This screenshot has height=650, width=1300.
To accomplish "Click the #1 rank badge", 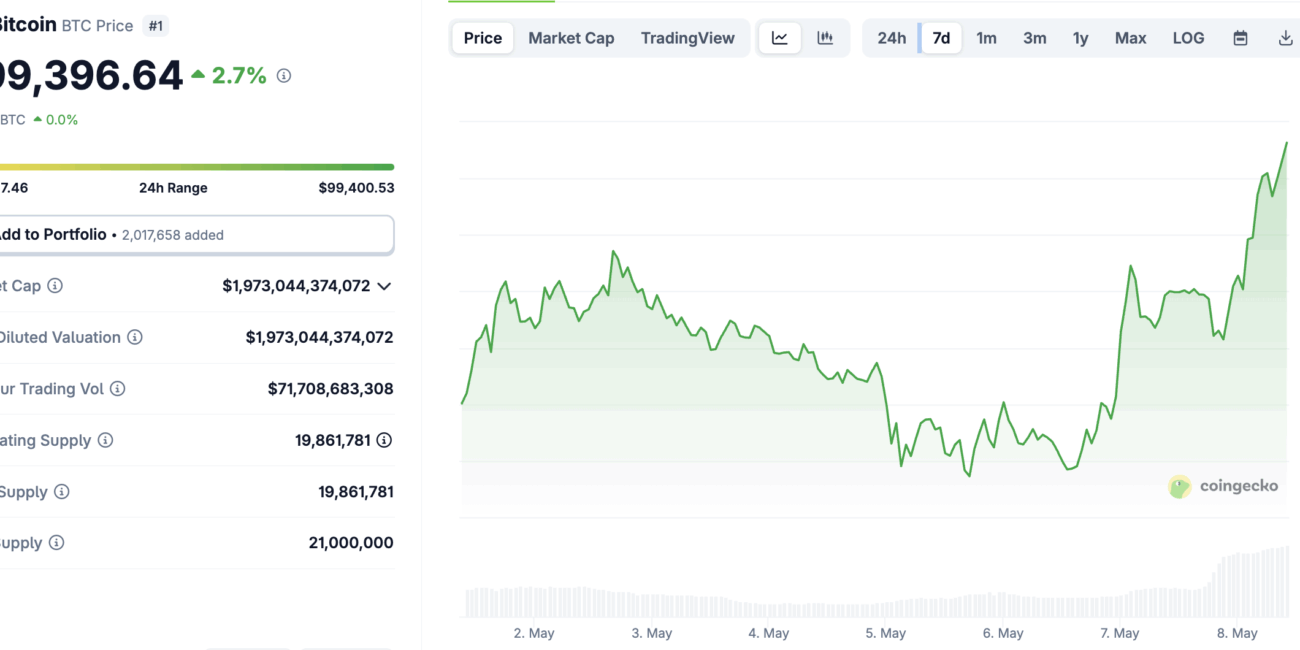I will 156,26.
